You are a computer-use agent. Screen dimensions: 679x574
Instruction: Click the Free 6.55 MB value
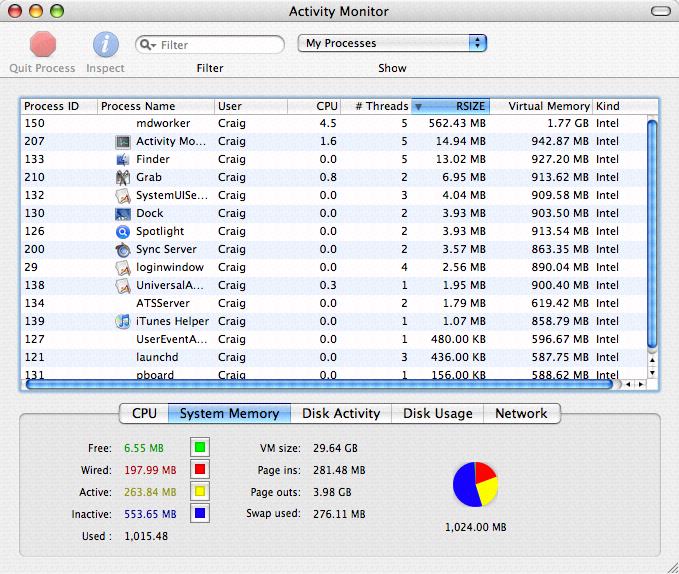pyautogui.click(x=144, y=448)
